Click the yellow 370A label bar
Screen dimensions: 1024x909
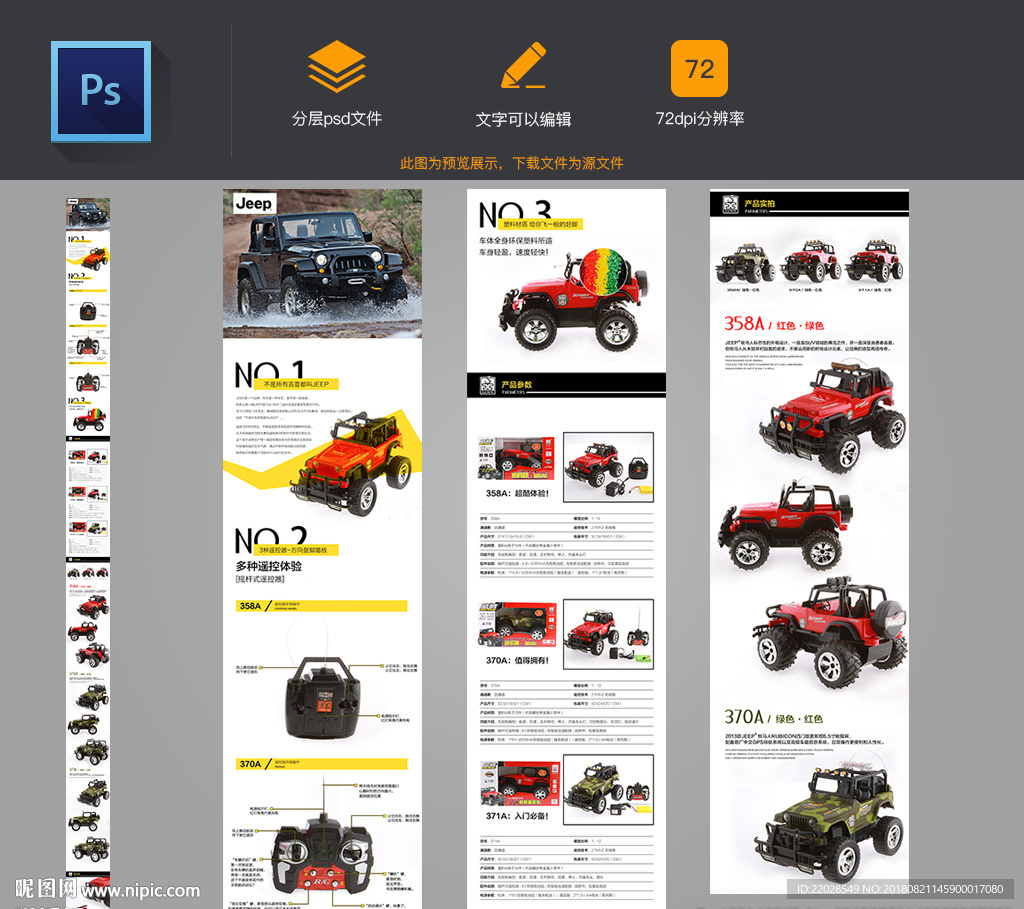point(321,763)
